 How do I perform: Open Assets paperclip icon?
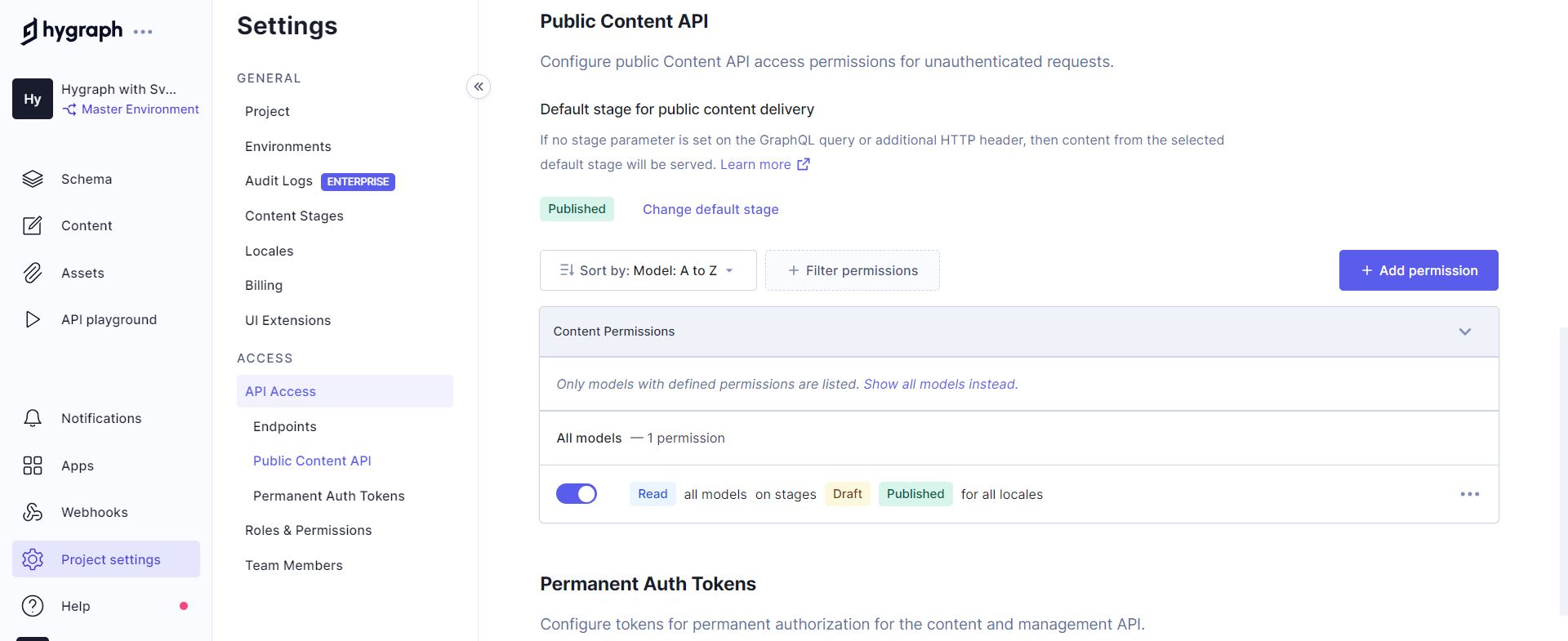33,273
